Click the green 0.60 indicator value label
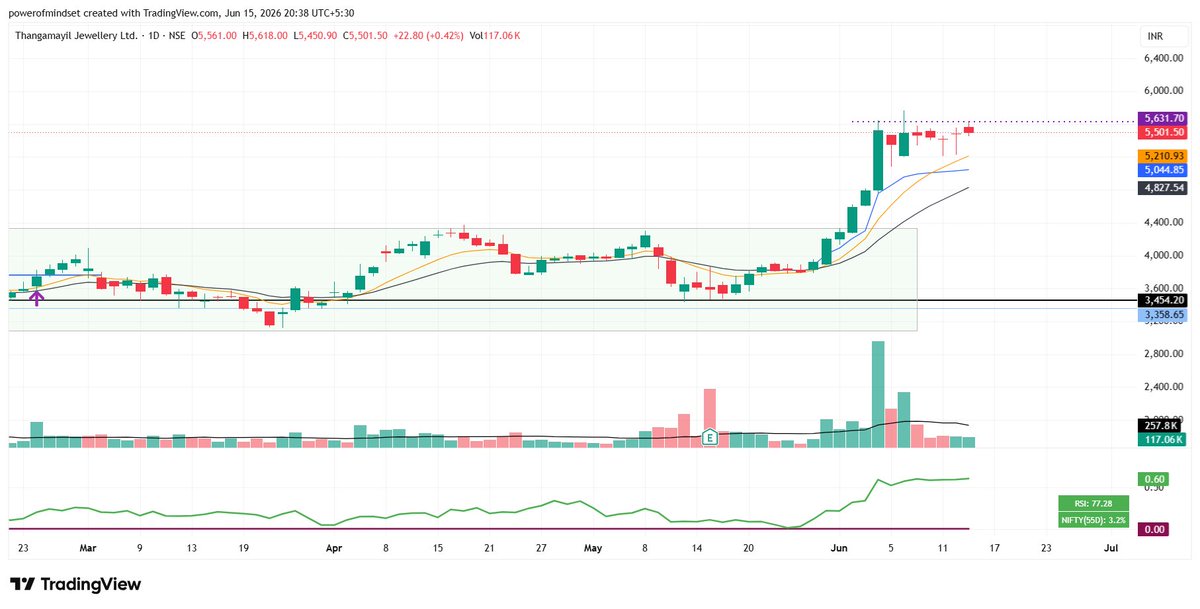1200x609 pixels. (1152, 478)
